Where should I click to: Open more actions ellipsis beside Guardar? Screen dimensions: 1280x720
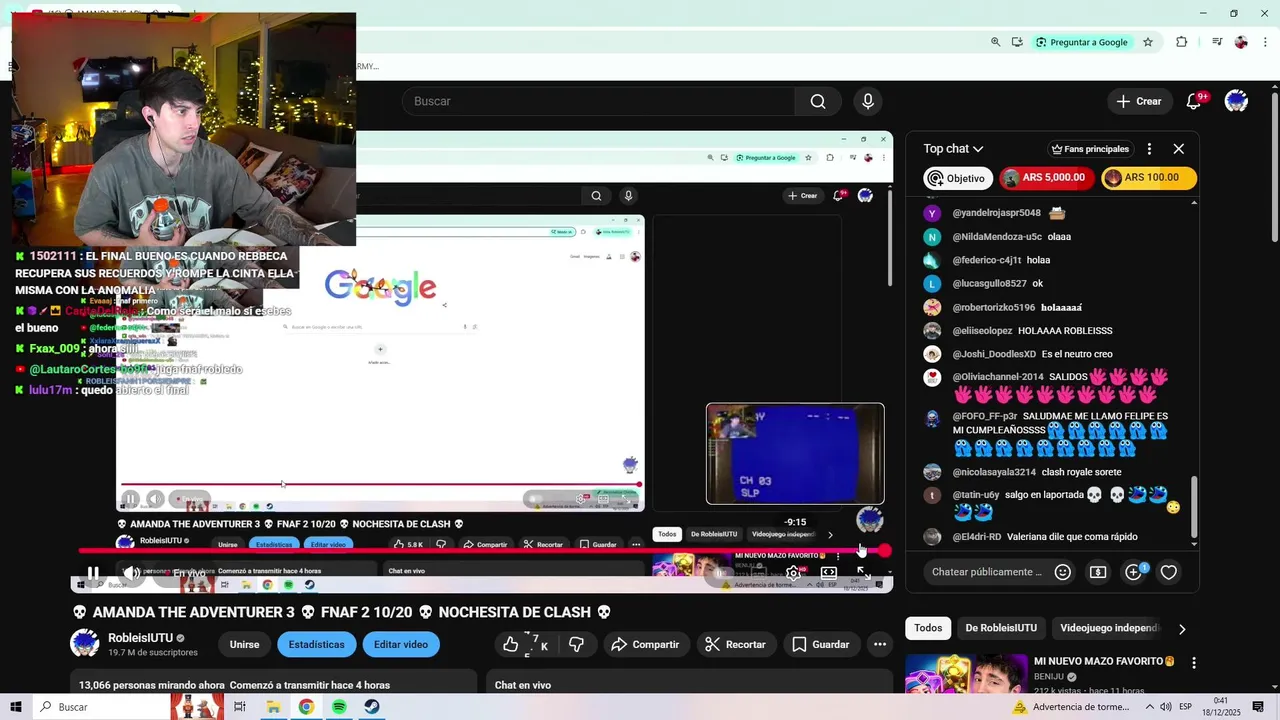880,645
